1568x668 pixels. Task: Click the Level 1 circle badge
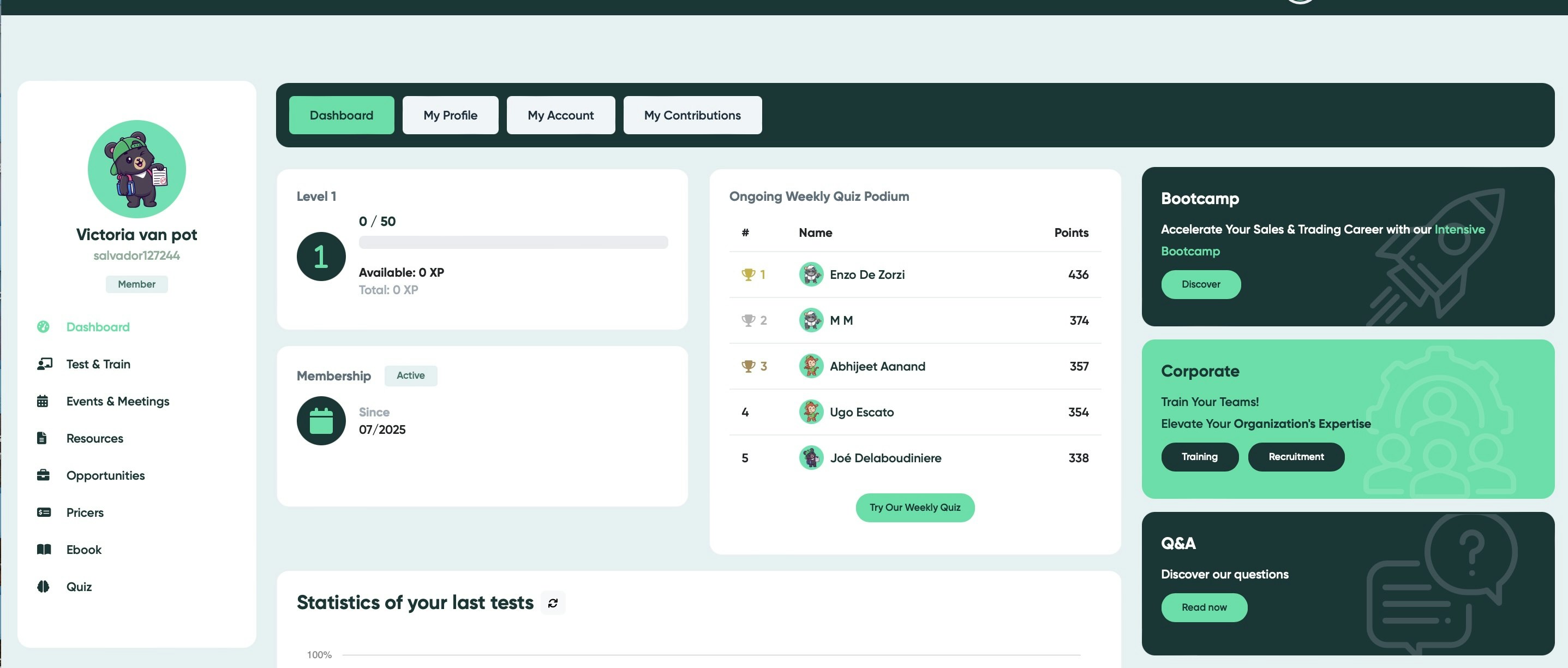click(x=321, y=257)
